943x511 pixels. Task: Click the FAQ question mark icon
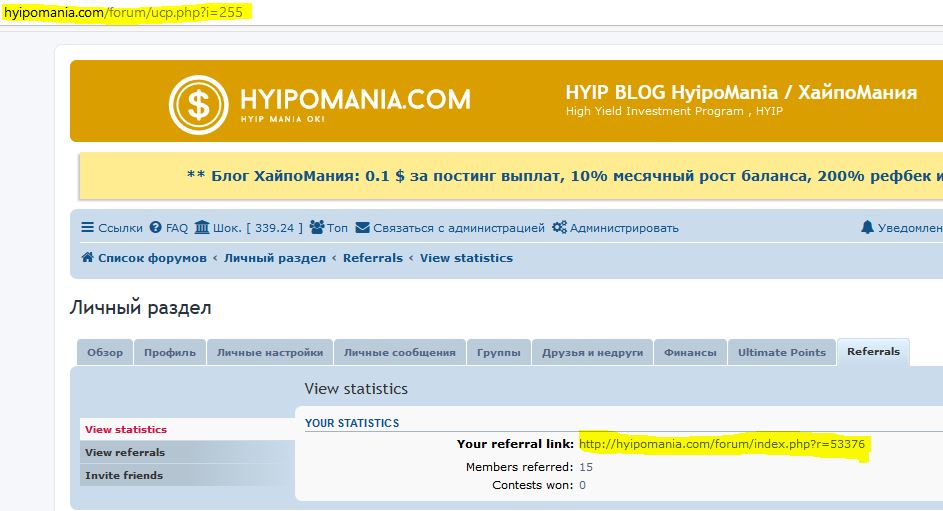[x=155, y=228]
